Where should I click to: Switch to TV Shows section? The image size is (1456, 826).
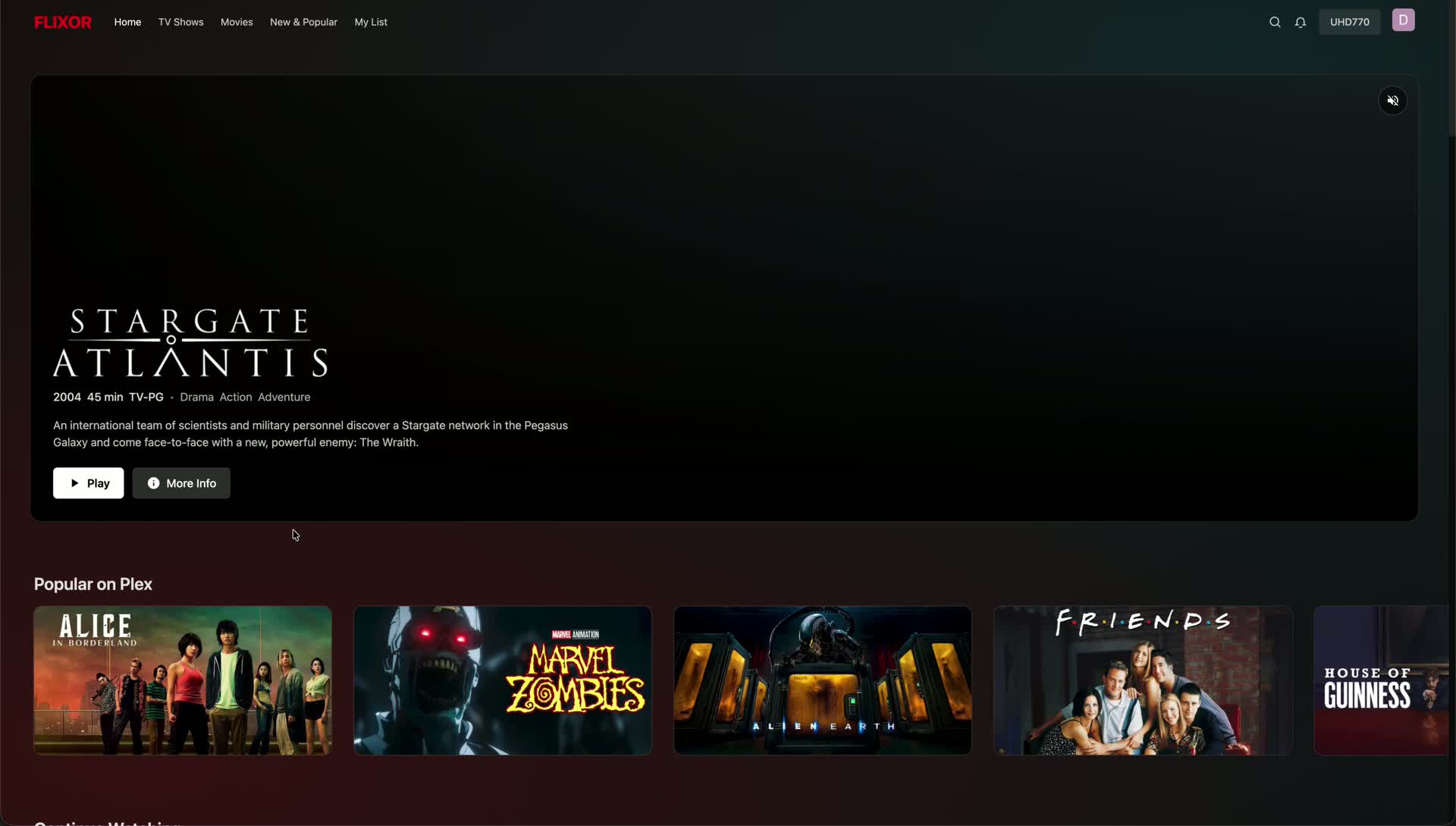(180, 22)
